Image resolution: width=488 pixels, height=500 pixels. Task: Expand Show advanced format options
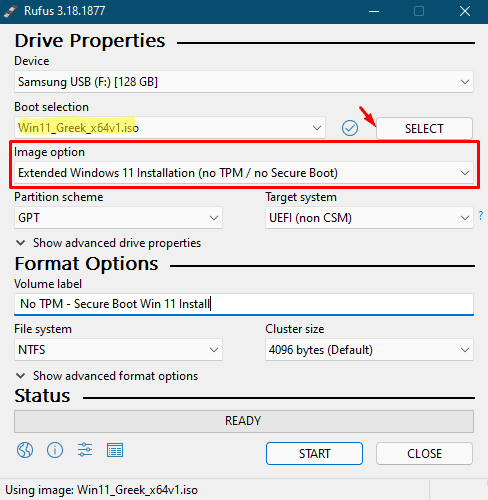coord(107,376)
